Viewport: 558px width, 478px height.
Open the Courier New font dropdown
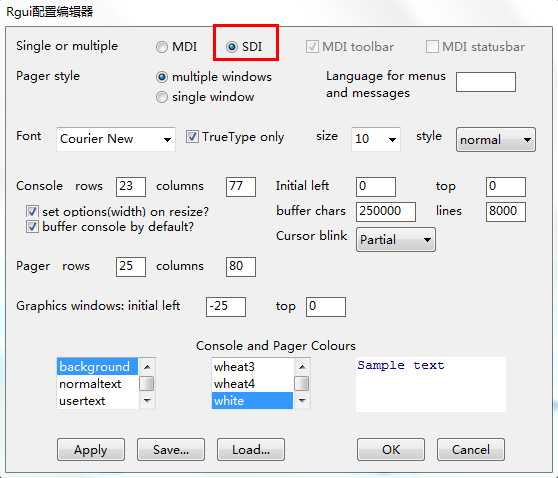click(116, 139)
